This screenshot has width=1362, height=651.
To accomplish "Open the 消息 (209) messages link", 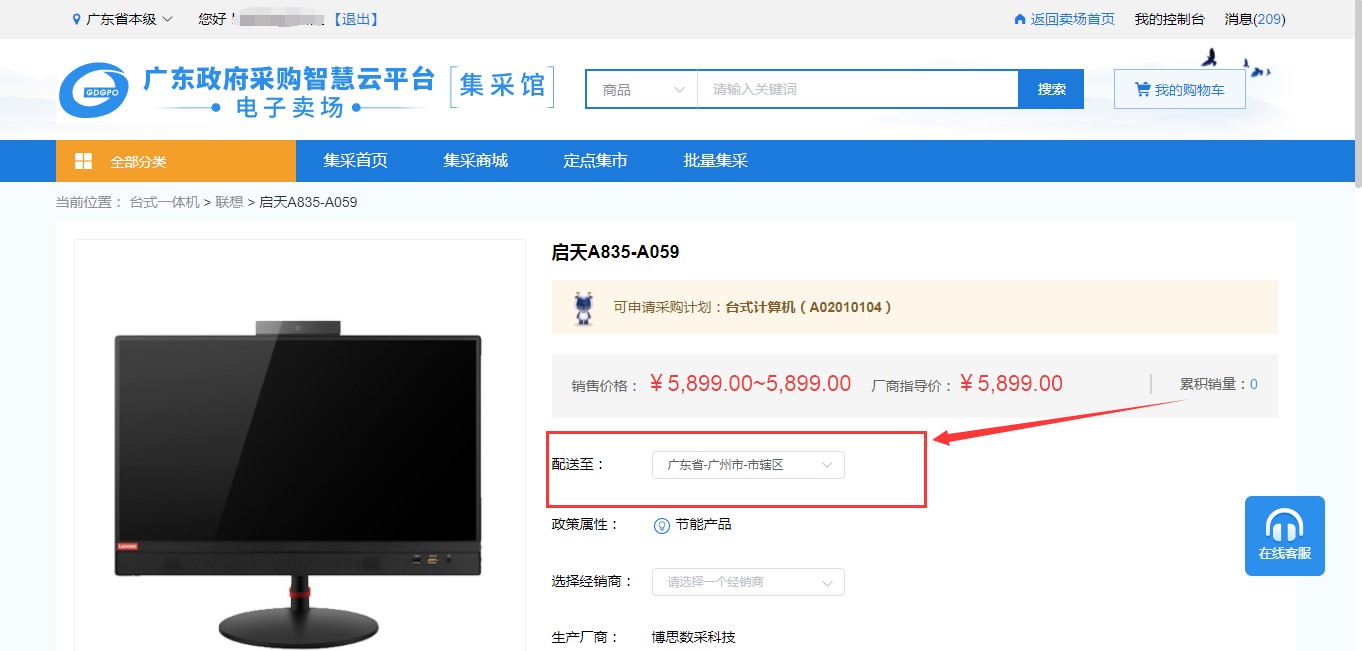I will 1255,19.
